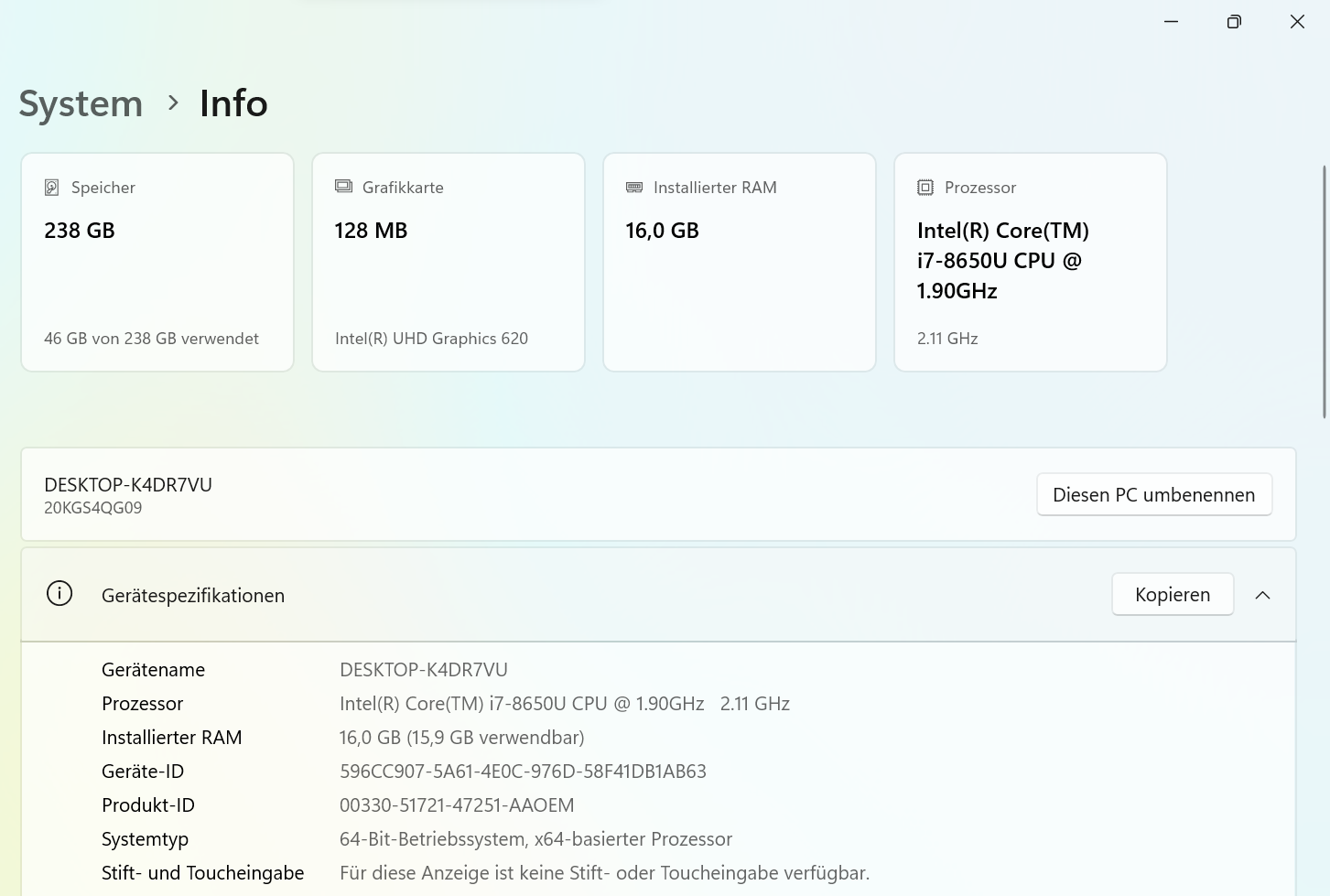Click the text 'Intel(R) UHD Graphics 620'
Viewport: 1330px width, 896px height.
coord(431,339)
